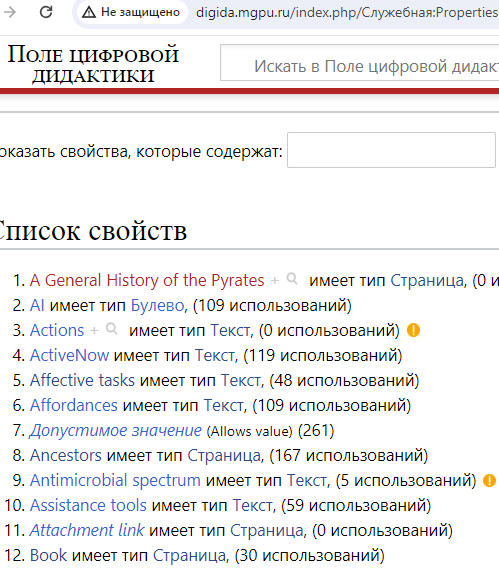This screenshot has height=570, width=499.
Task: Open the 'Страница' type link in row 1
Action: point(427,280)
